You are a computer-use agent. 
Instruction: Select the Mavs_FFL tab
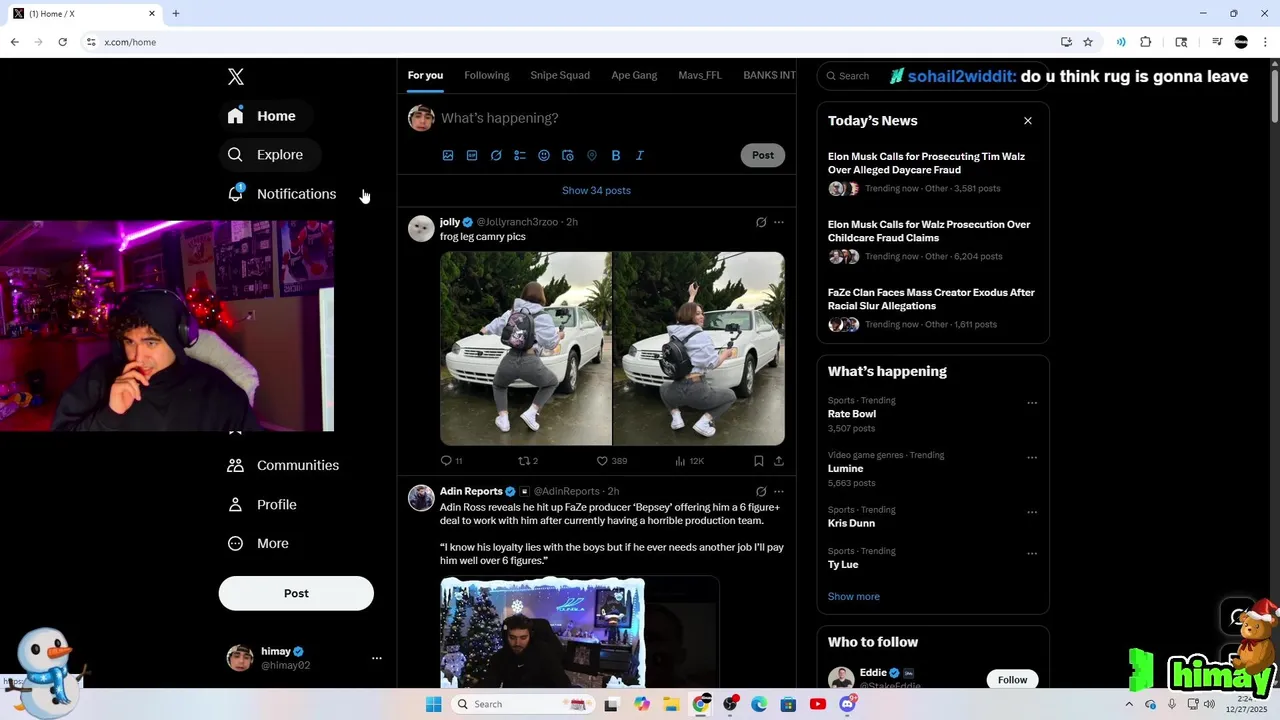700,75
